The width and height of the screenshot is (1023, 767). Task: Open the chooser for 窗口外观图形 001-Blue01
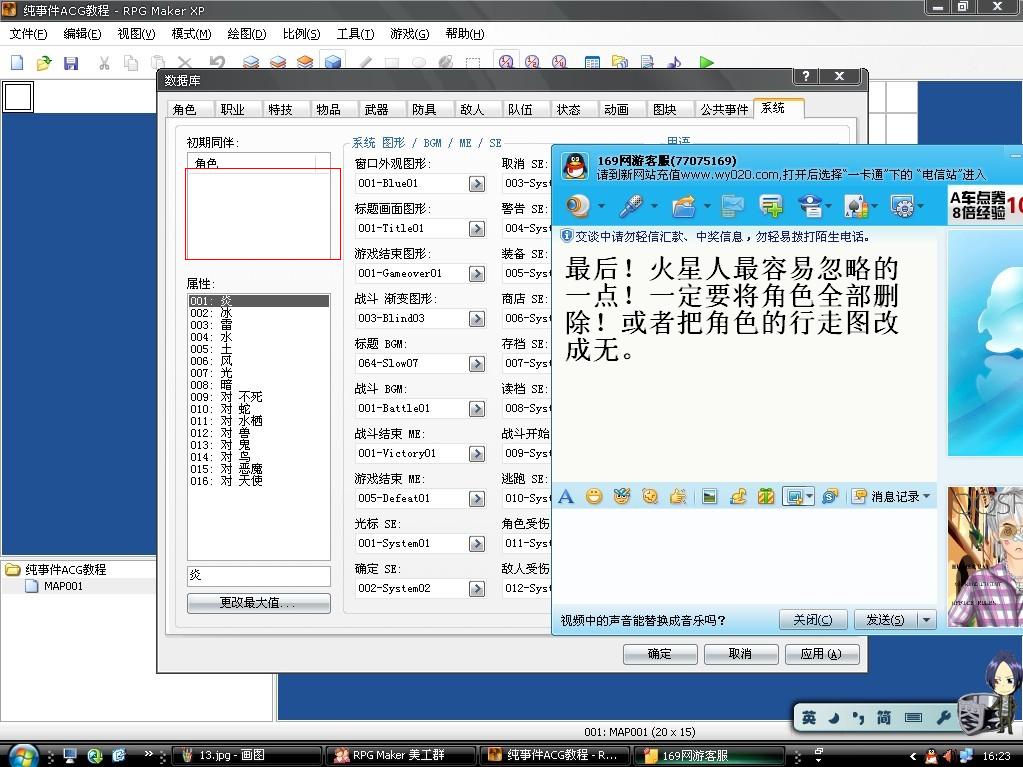point(477,184)
